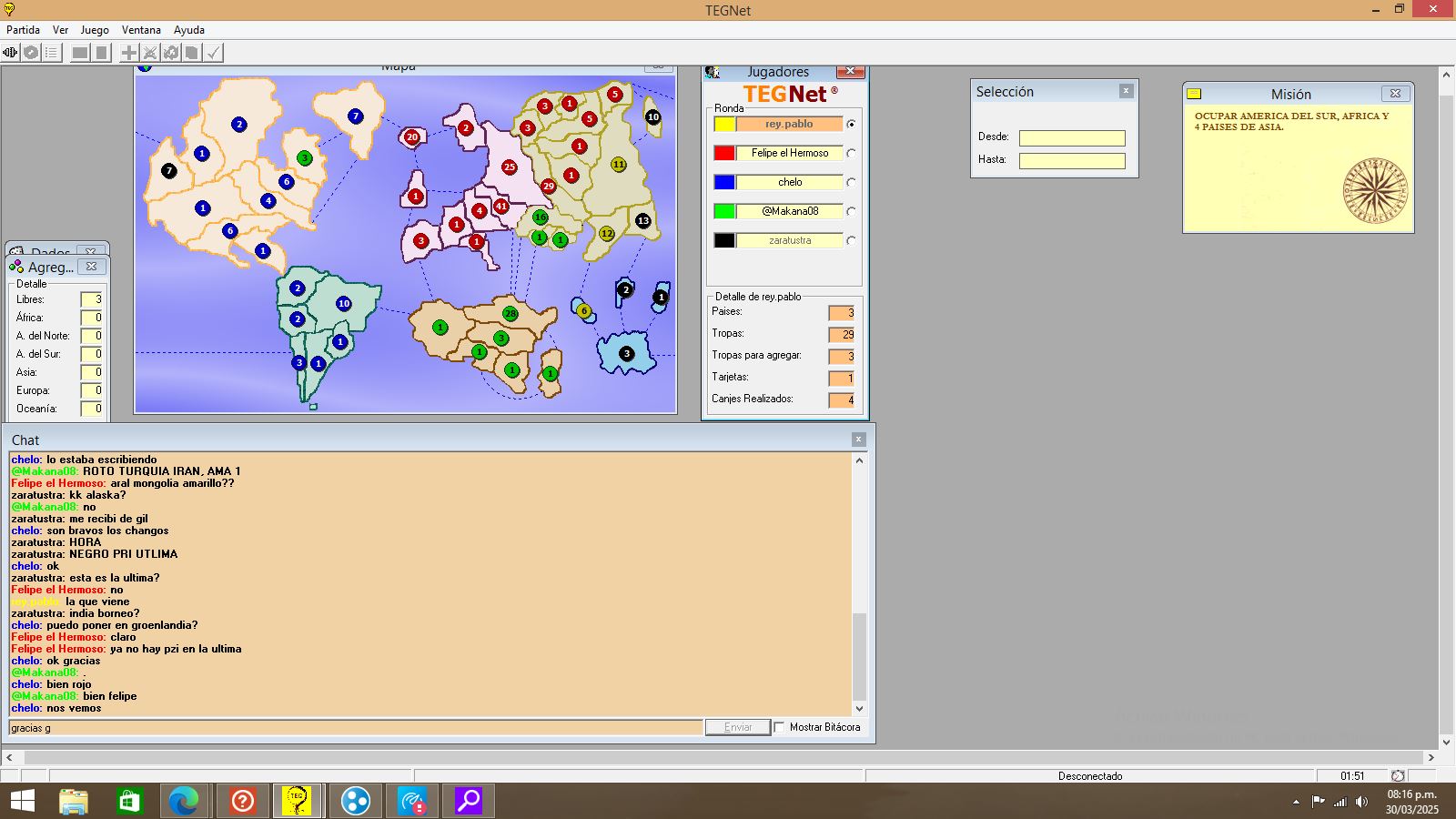Select the Felipe el Hermoso radio button
Image resolution: width=1456 pixels, height=819 pixels.
point(851,153)
